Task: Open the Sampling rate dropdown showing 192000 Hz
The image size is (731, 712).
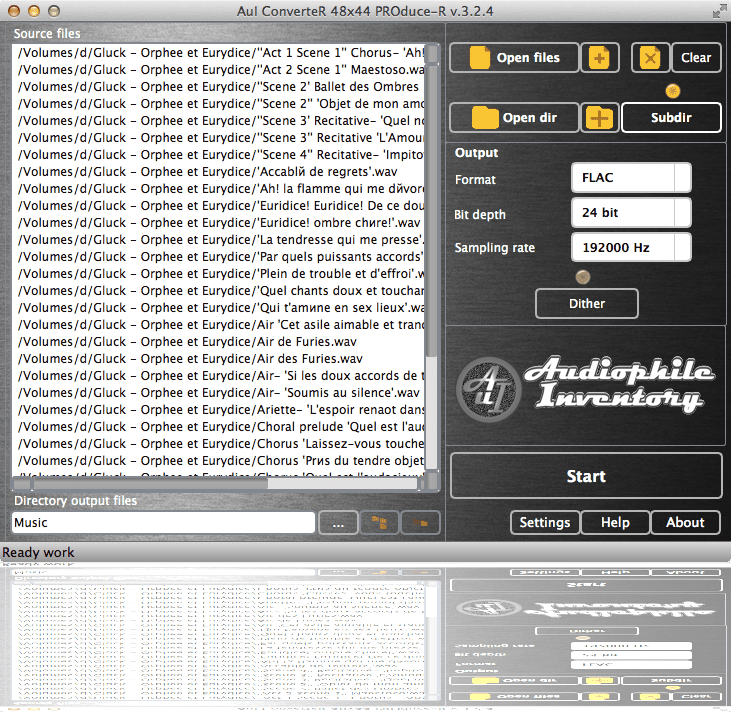Action: click(631, 248)
